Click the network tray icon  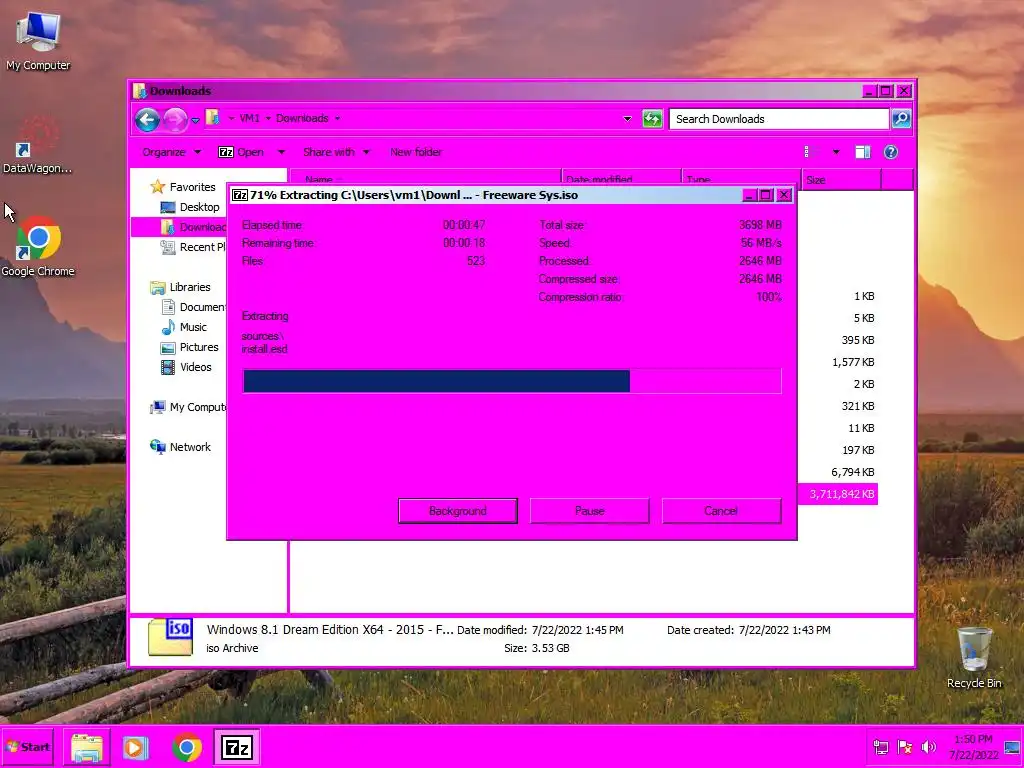click(880, 746)
